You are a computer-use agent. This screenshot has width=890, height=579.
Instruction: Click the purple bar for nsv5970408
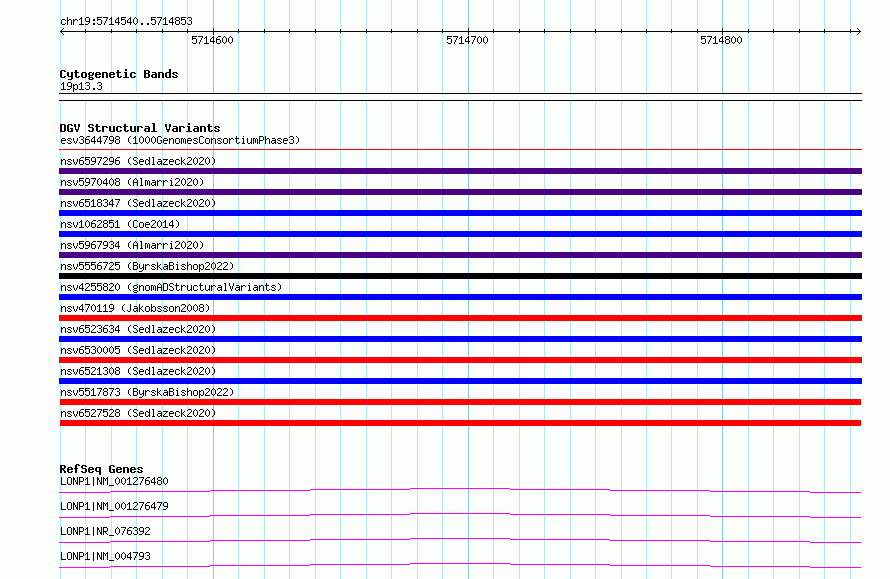(x=460, y=192)
